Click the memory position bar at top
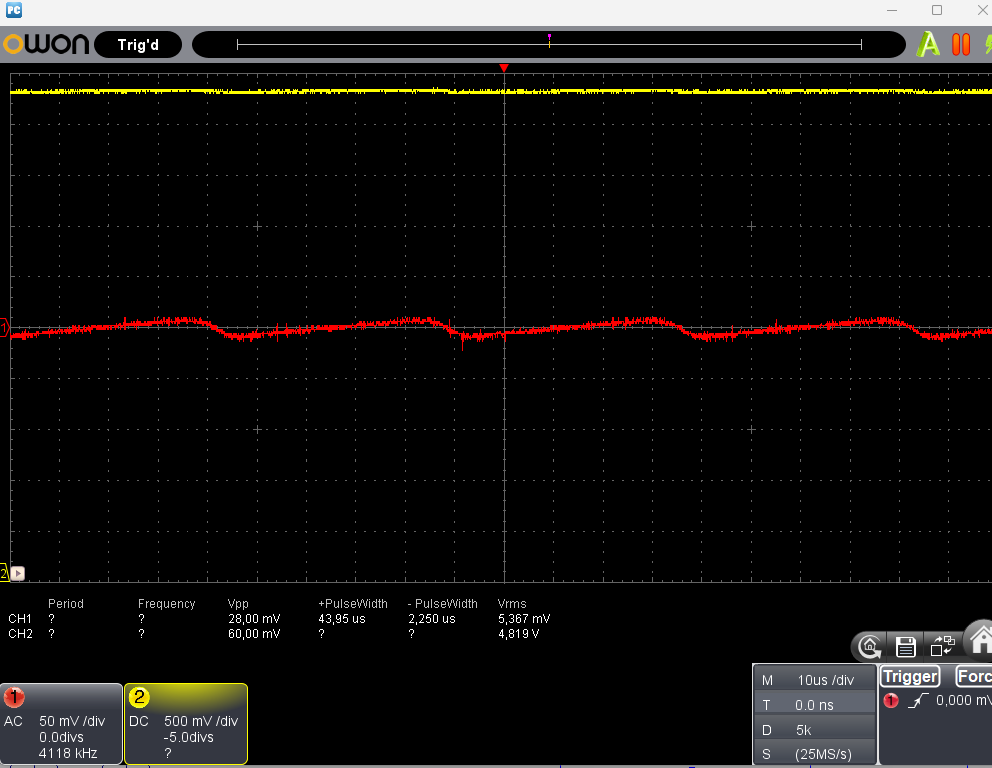The image size is (992, 768). [549, 44]
